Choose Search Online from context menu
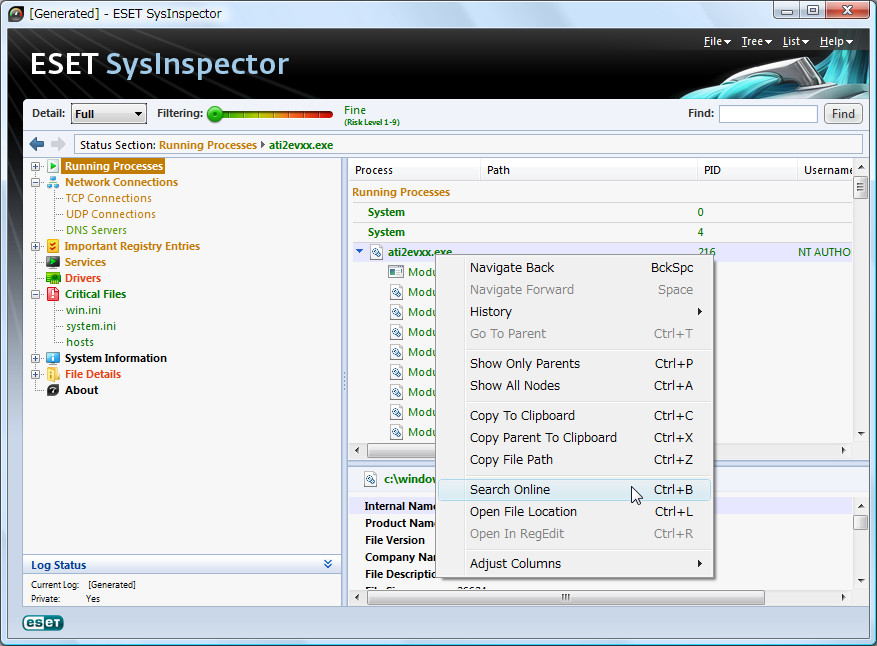877x646 pixels. [512, 489]
